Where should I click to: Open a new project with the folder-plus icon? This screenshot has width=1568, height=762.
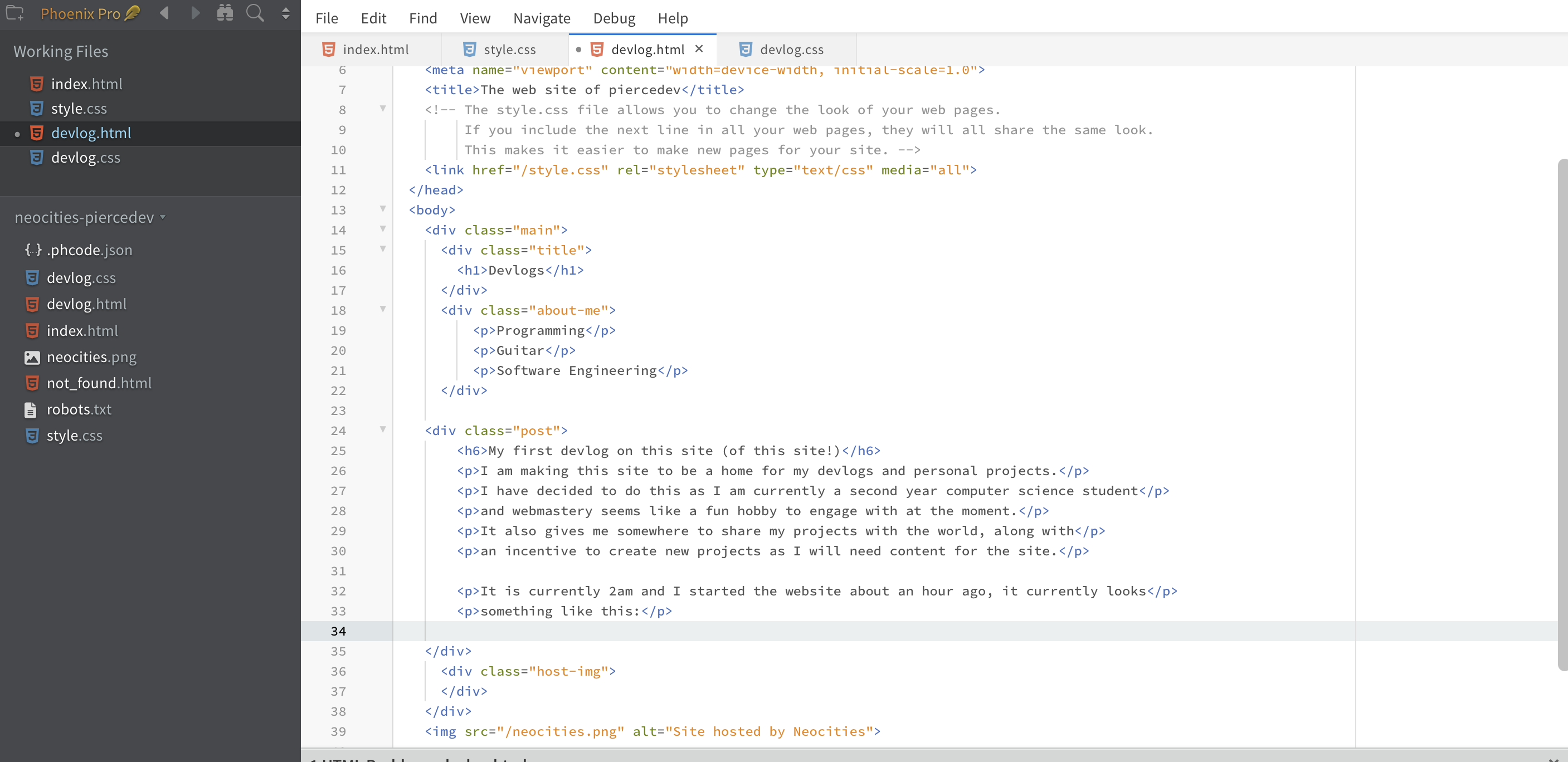tap(14, 13)
